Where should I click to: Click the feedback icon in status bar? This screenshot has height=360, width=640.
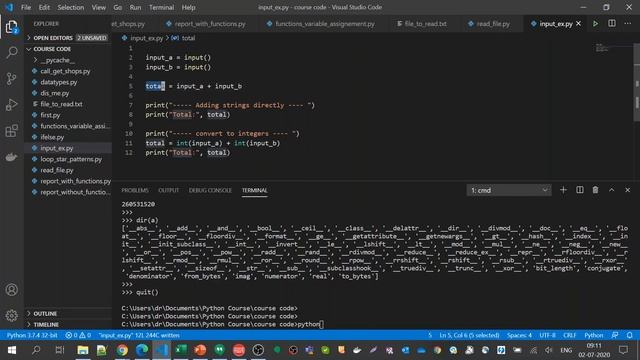tap(615, 335)
